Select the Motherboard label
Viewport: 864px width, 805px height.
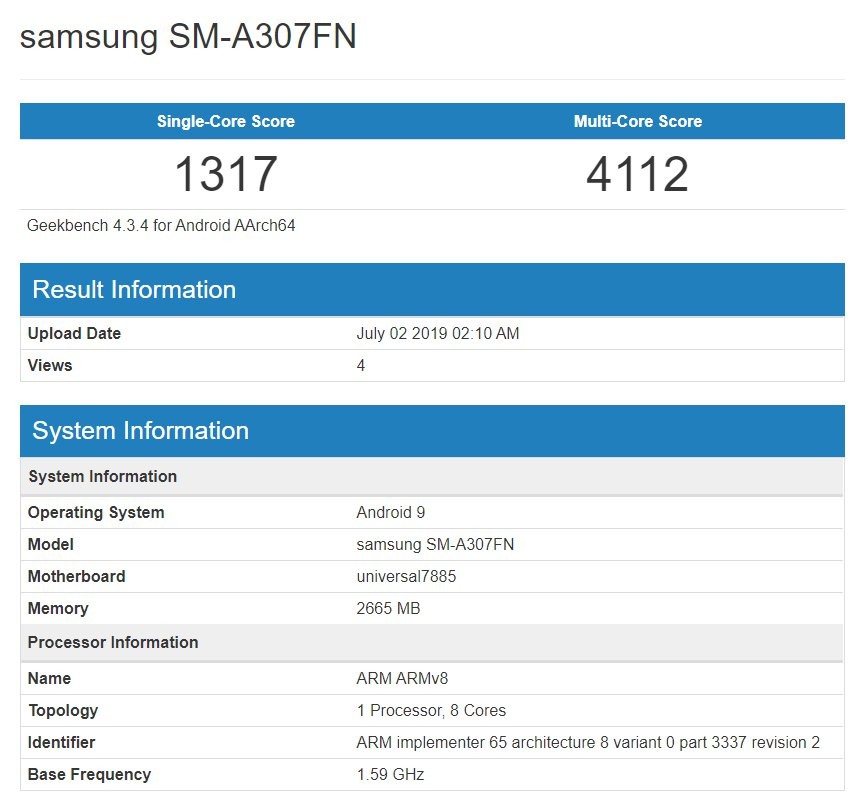pyautogui.click(x=77, y=576)
